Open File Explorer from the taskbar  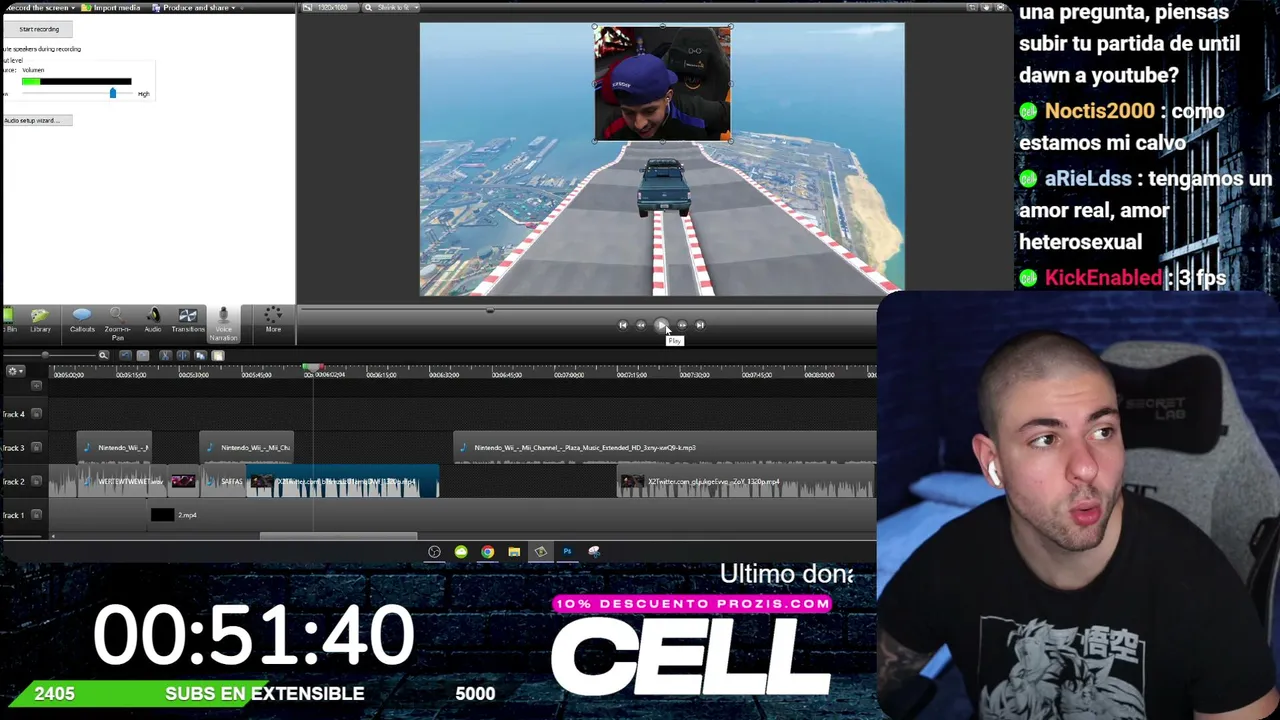[514, 552]
